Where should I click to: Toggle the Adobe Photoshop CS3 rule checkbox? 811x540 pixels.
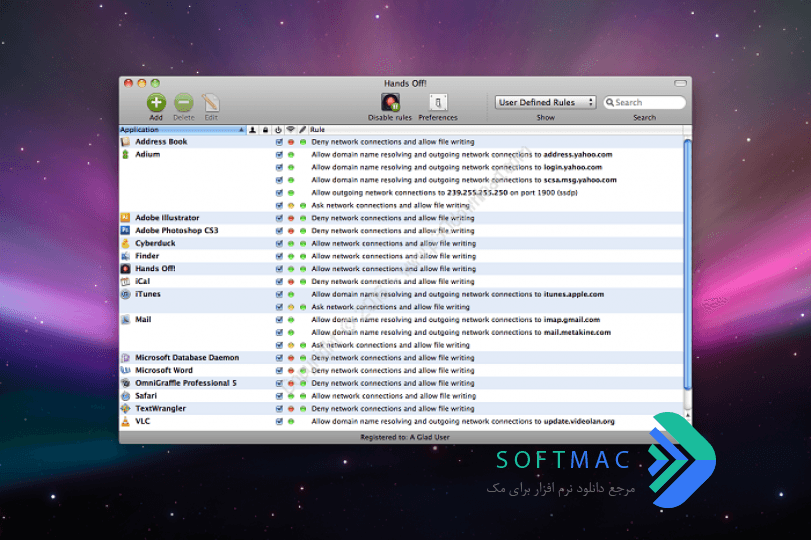[x=279, y=231]
